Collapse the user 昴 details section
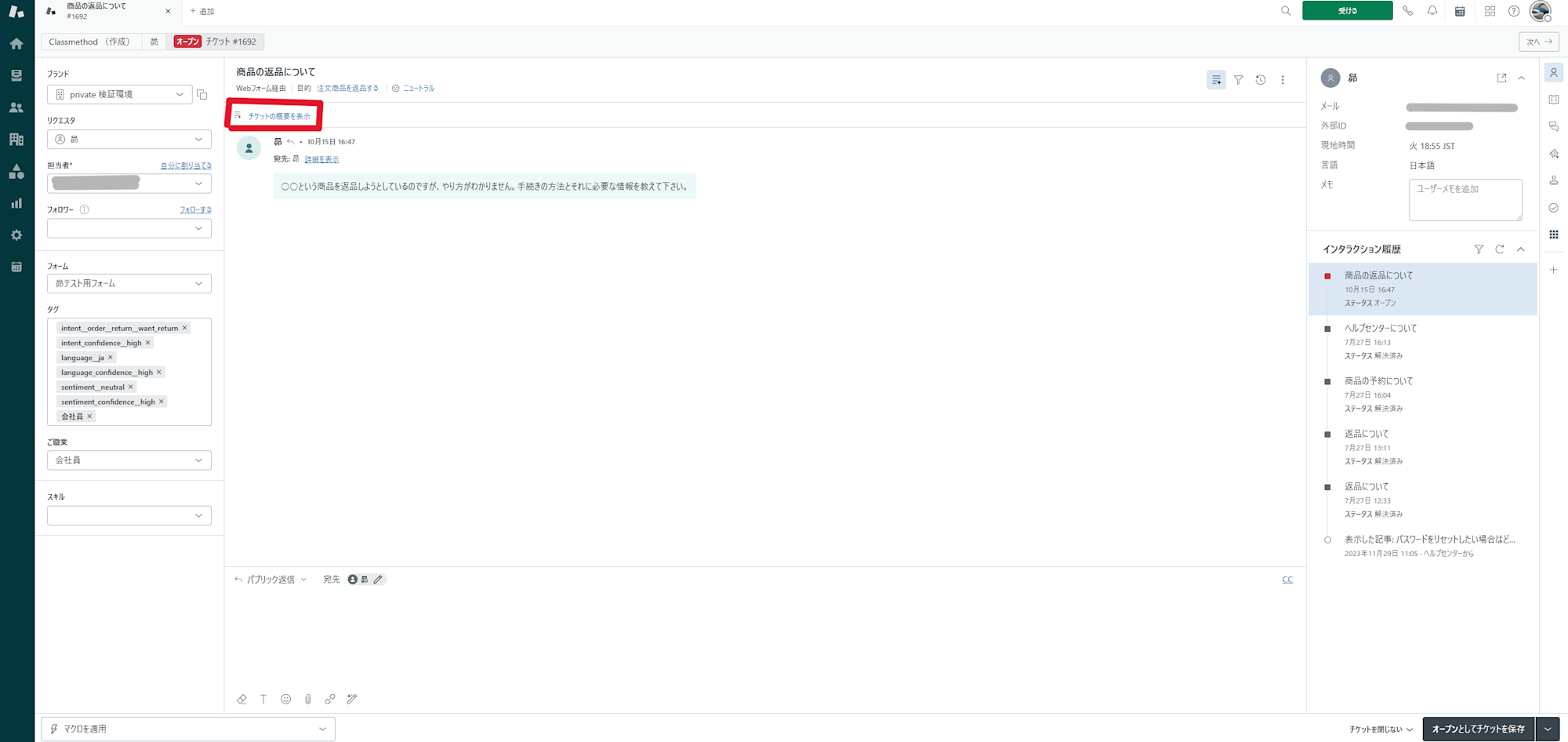Screen dimensions: 1568x742 tap(1522, 78)
